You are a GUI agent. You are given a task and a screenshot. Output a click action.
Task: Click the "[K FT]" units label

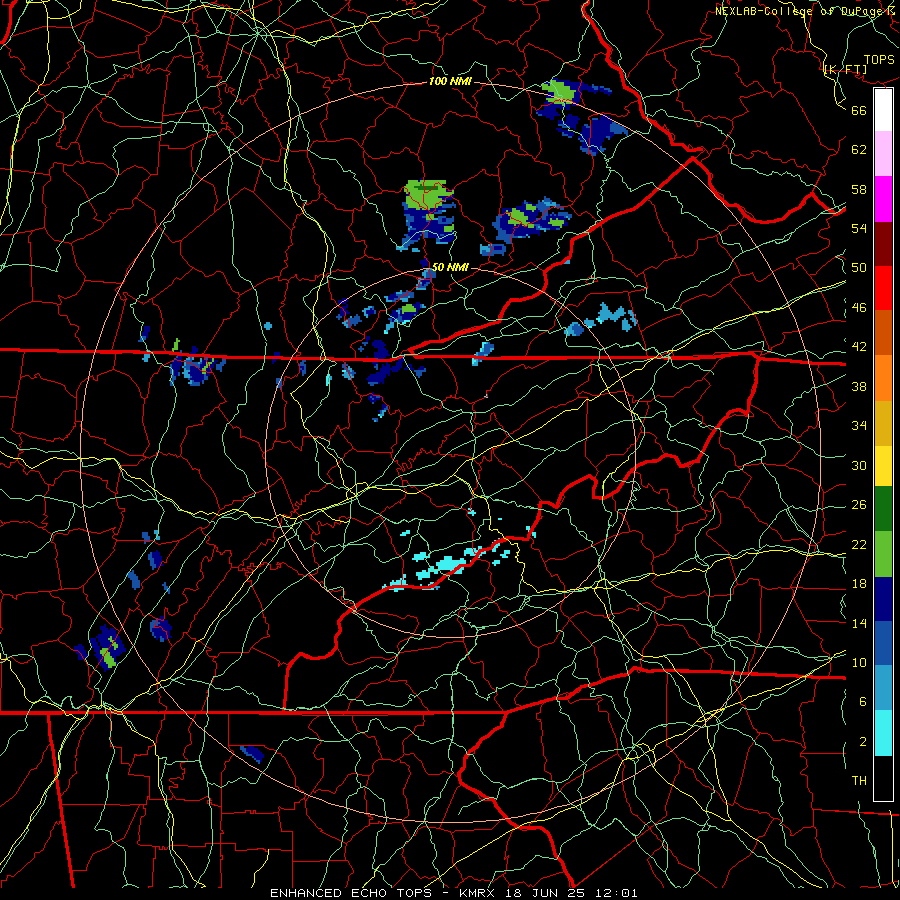click(845, 70)
